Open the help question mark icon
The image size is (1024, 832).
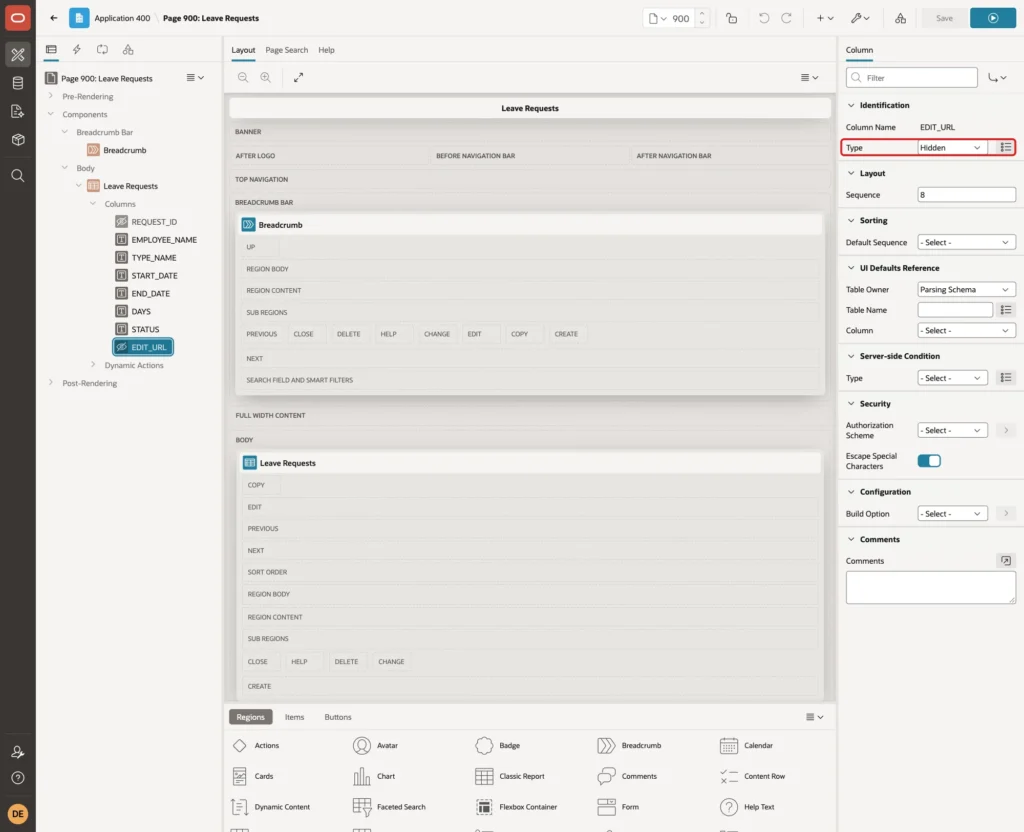coord(18,778)
